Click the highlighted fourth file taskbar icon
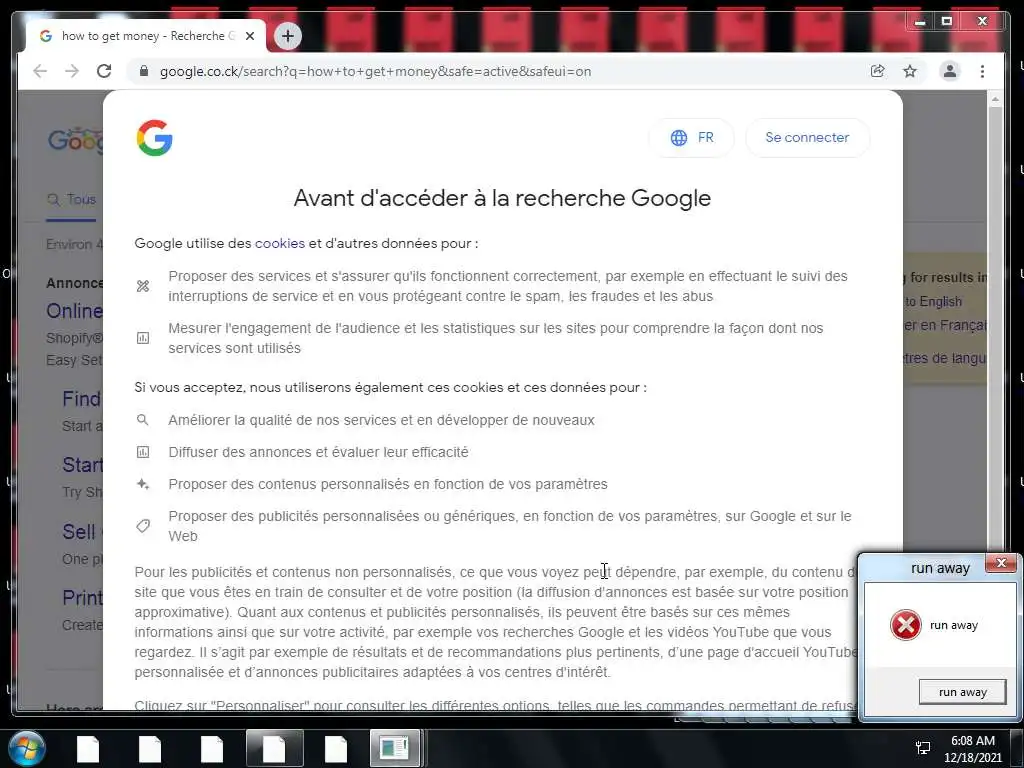Screen dimensions: 1024x768 click(274, 749)
